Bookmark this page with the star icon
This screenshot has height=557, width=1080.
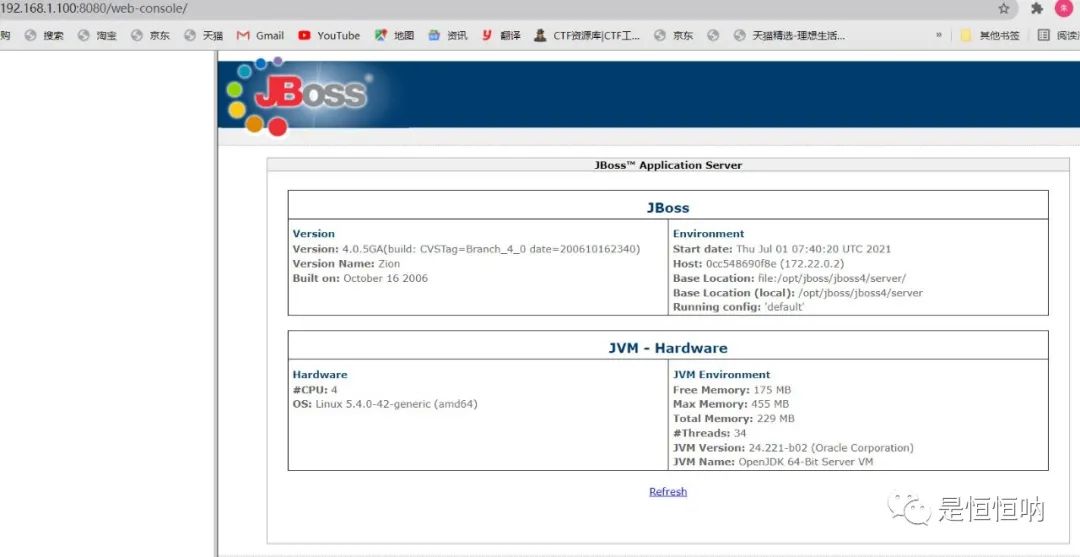[x=1004, y=8]
